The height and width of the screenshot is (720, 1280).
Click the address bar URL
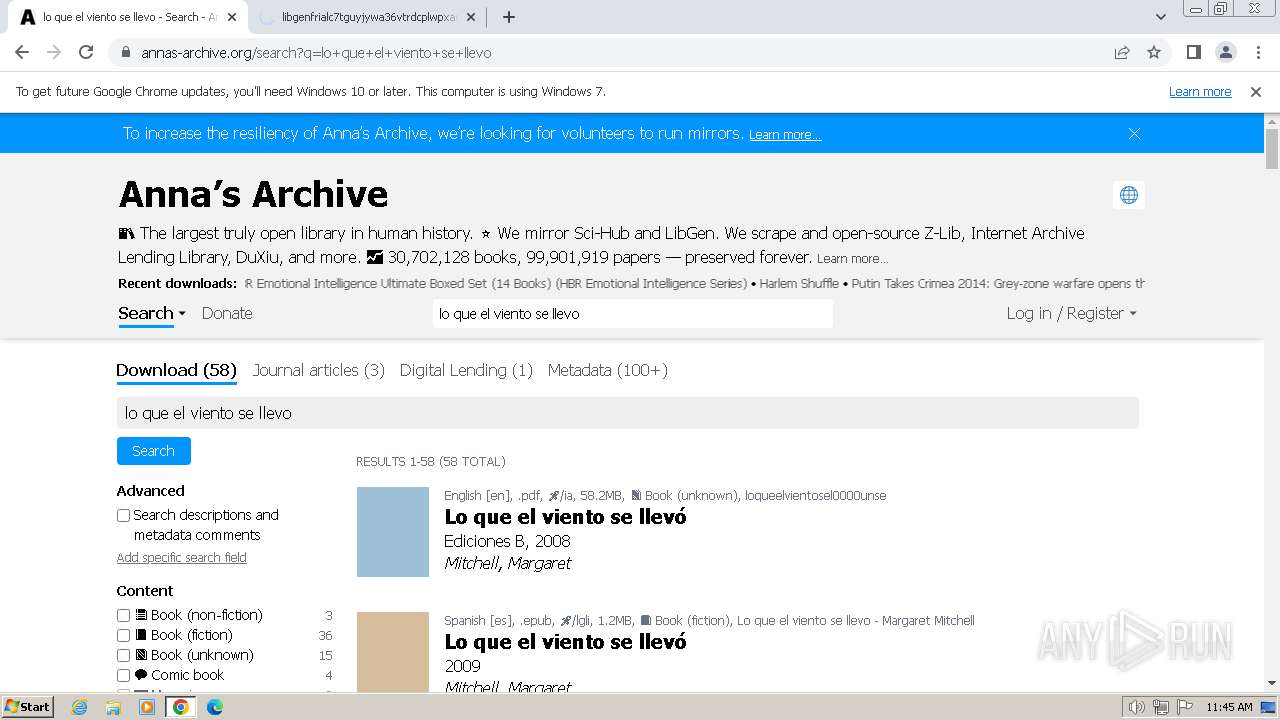[x=316, y=53]
